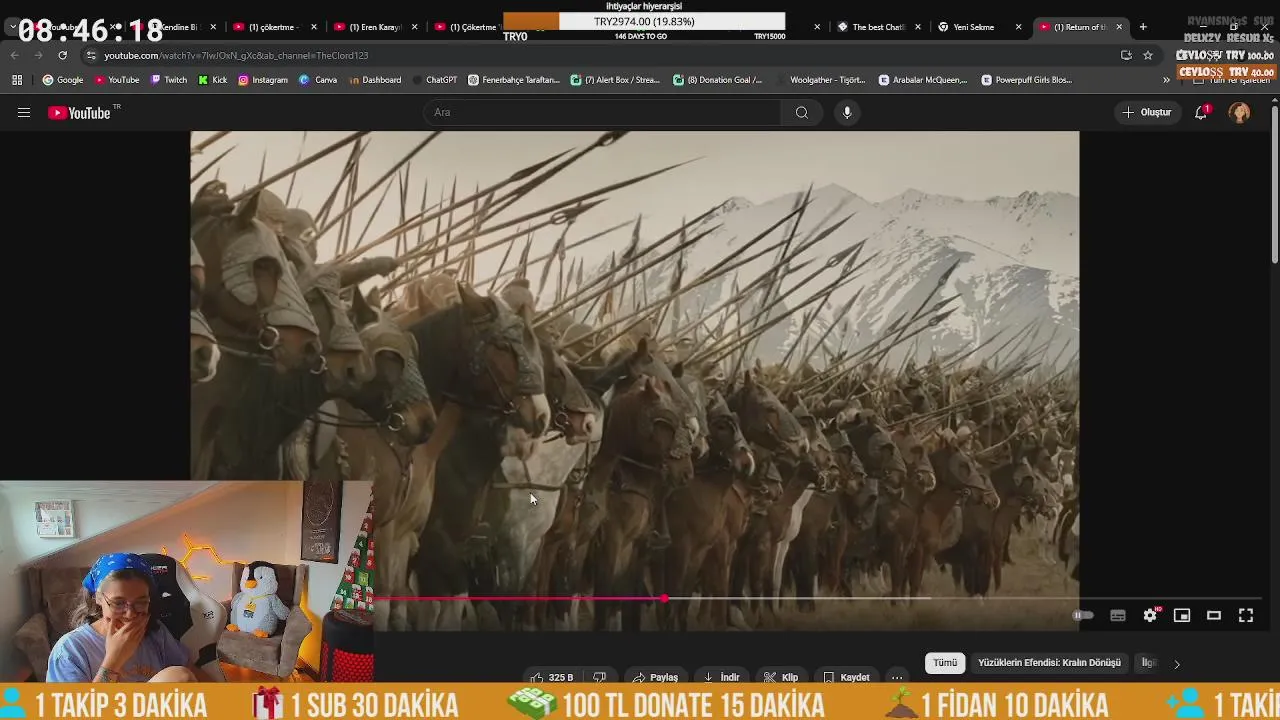Screen dimensions: 1280x720
Task: Reload the page in browser
Action: pos(62,55)
